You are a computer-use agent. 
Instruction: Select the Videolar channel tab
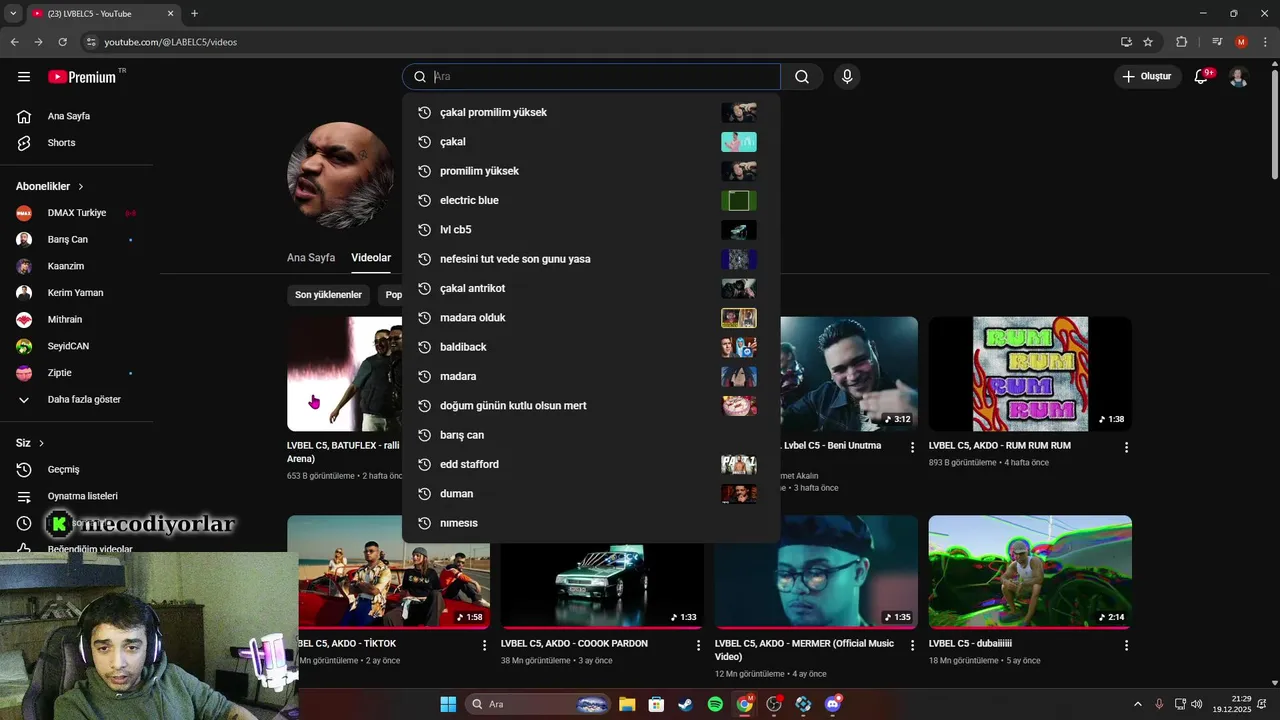pyautogui.click(x=371, y=258)
